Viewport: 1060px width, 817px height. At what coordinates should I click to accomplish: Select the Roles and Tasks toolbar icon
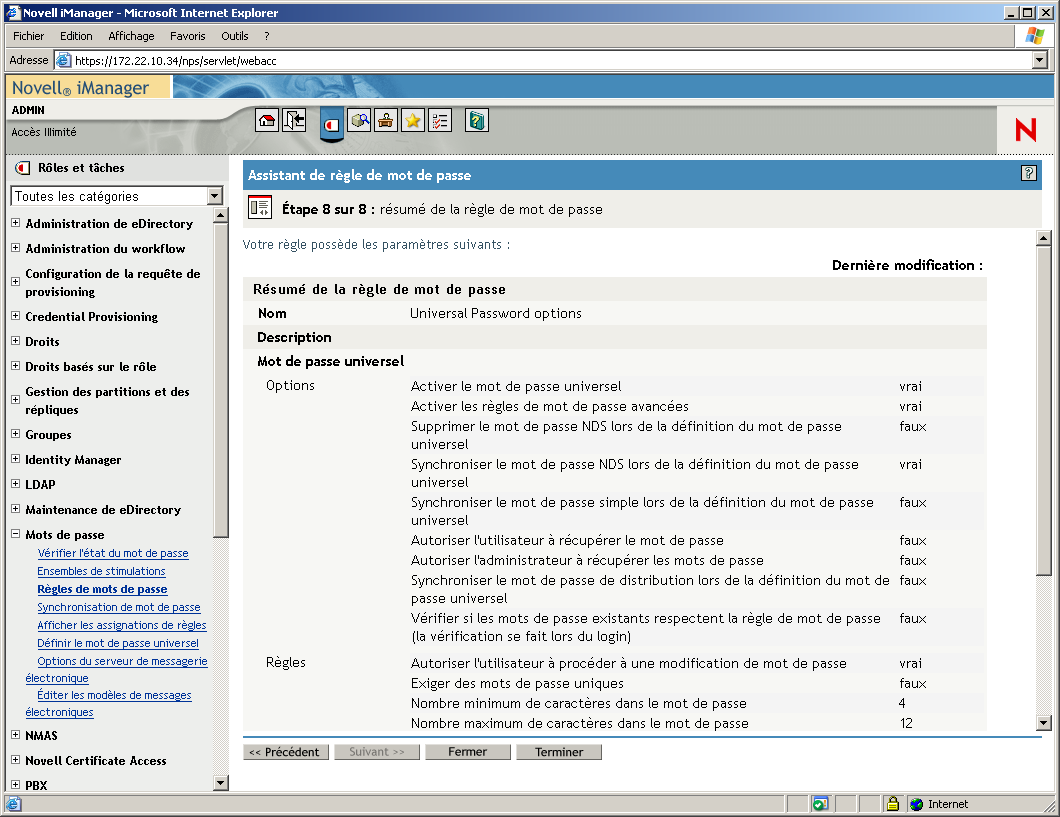click(331, 124)
